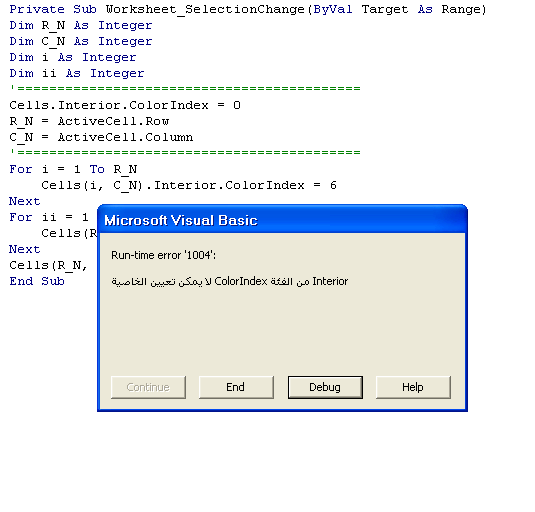
Task: Place cursor on the Worksheet_SelectionChange declaration line
Action: click(248, 10)
